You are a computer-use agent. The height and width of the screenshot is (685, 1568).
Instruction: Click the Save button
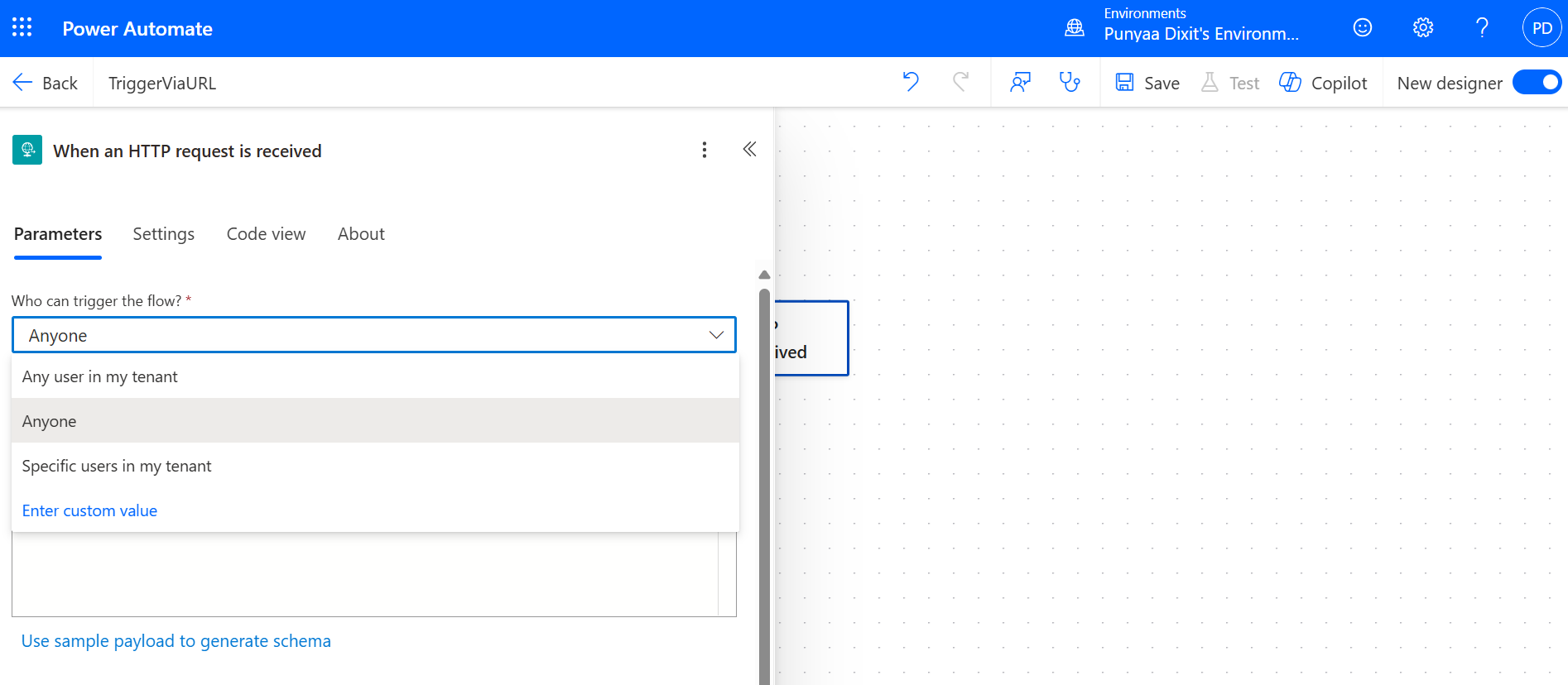click(x=1147, y=83)
